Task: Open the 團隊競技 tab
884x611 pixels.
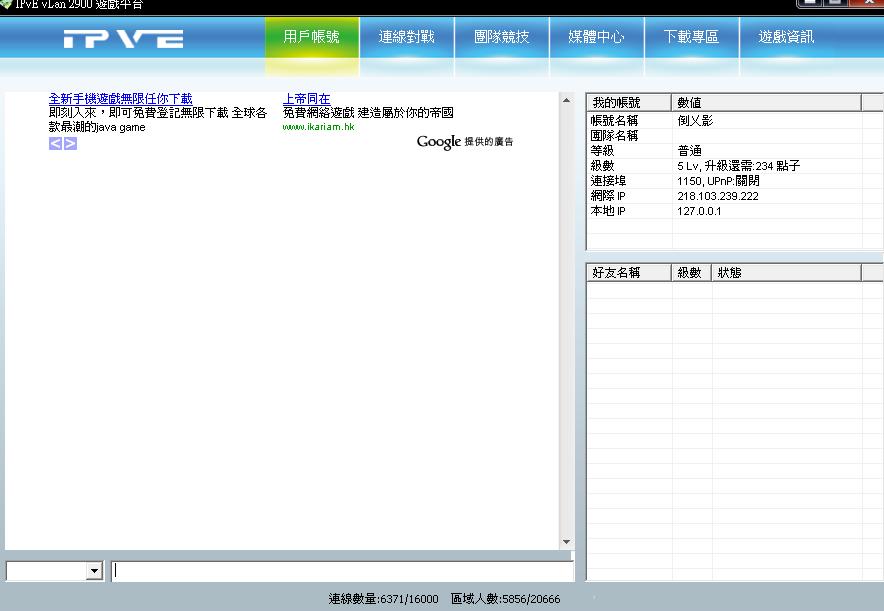Action: [502, 37]
